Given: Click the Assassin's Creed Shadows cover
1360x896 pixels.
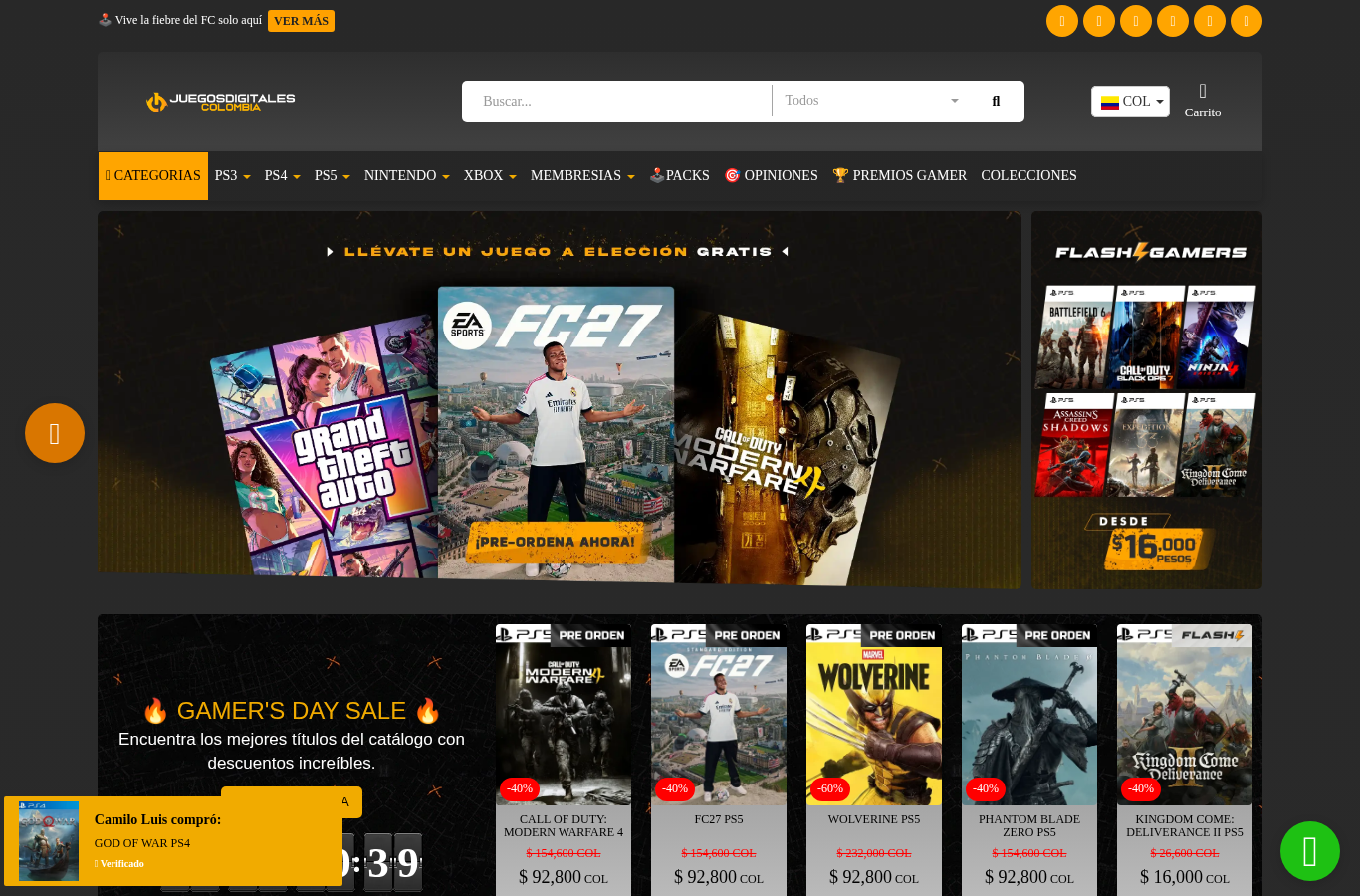Looking at the screenshot, I should [1075, 445].
